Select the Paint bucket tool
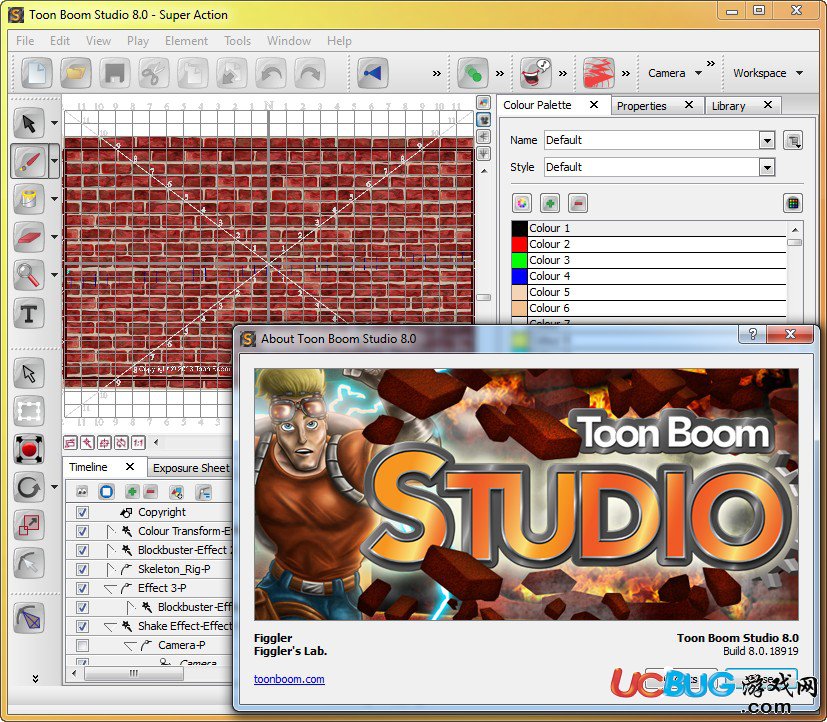 [x=28, y=199]
